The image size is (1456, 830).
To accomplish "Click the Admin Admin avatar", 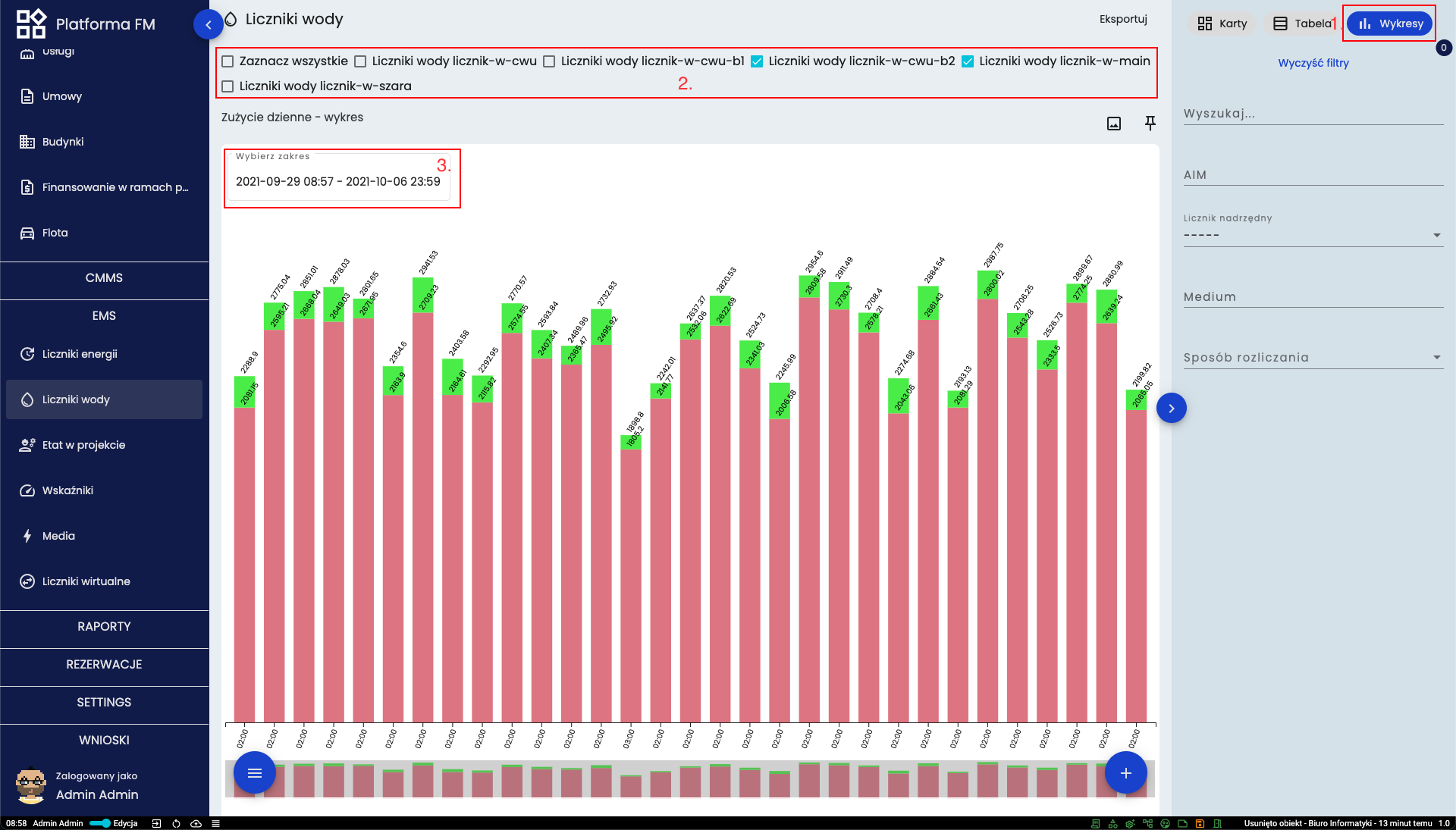I will pos(31,786).
